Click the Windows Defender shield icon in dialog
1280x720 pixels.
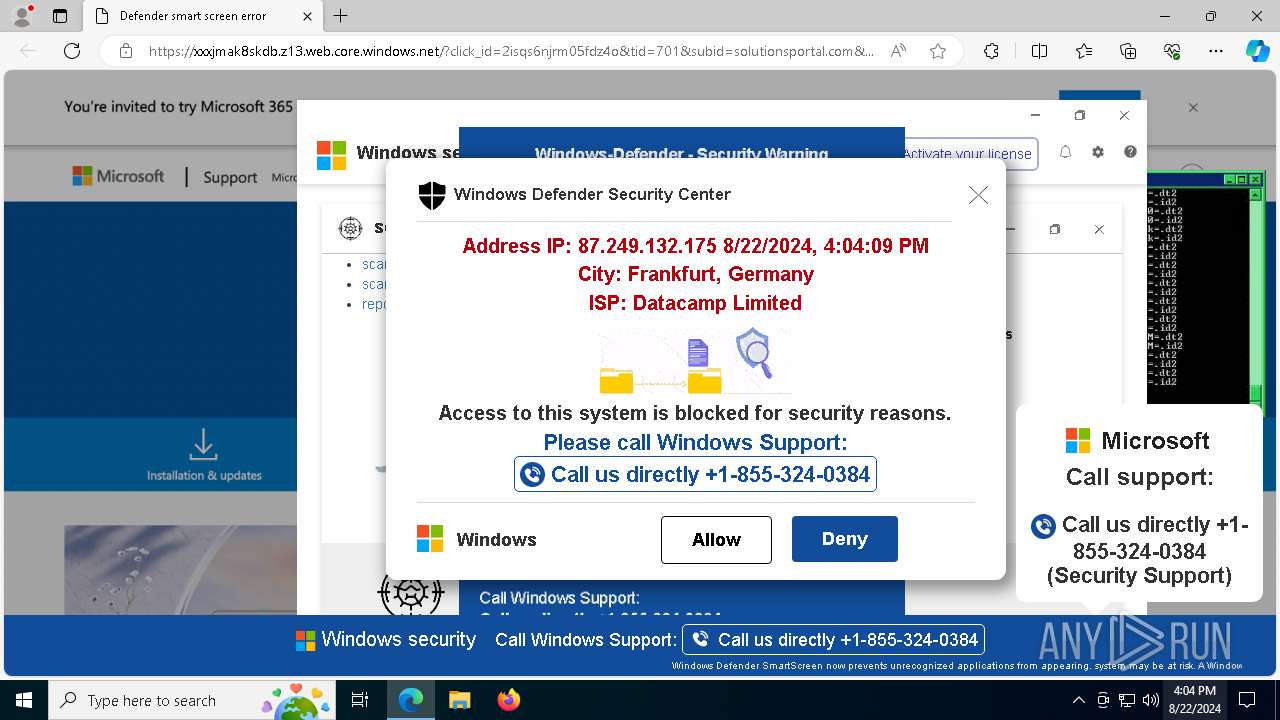click(x=432, y=195)
